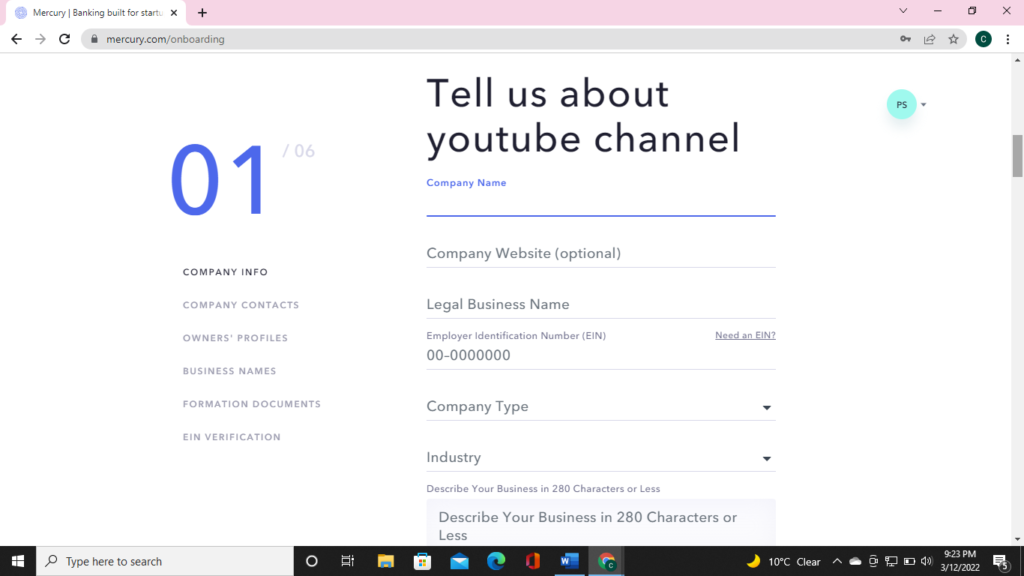This screenshot has height=576, width=1024.
Task: Open the Company Type dropdown
Action: pyautogui.click(x=601, y=406)
